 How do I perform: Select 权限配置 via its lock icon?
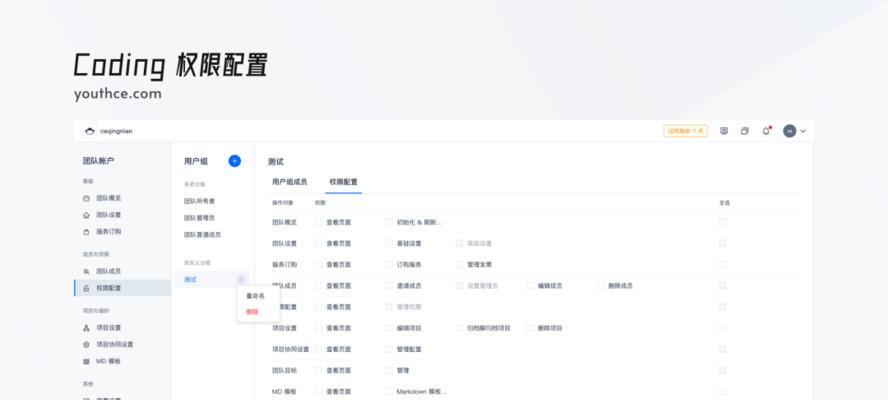pos(86,288)
